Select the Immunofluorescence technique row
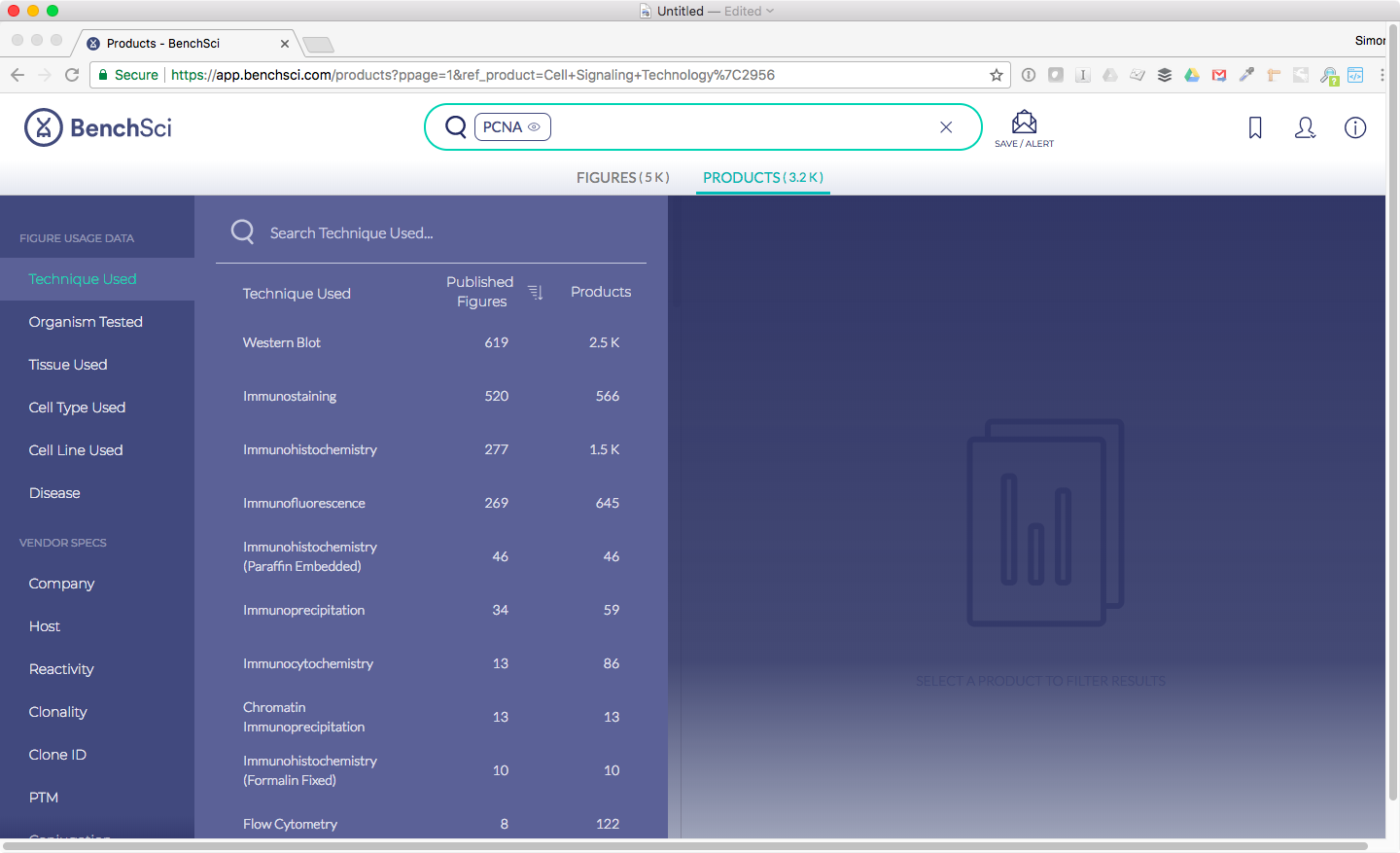 pos(432,503)
